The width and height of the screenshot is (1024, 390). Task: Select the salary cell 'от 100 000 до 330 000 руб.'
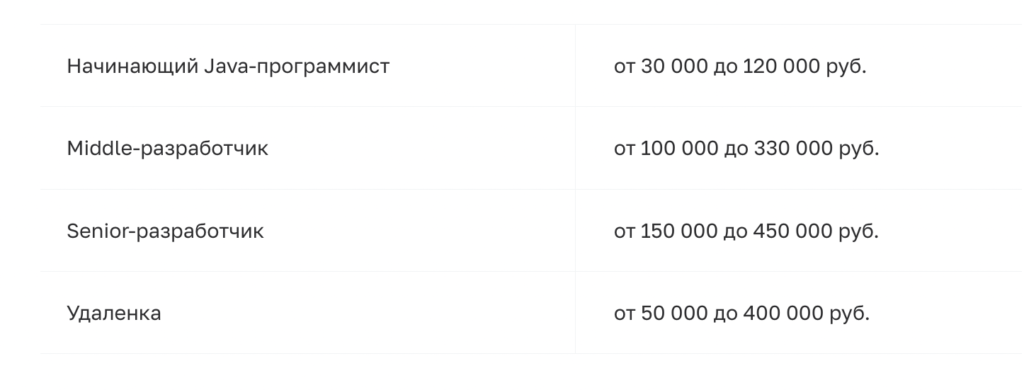[799, 148]
